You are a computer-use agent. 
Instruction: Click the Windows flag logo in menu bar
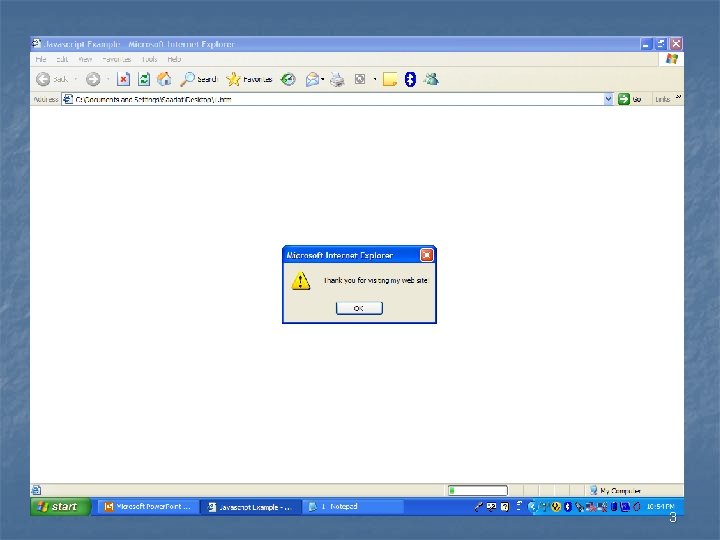click(x=672, y=59)
